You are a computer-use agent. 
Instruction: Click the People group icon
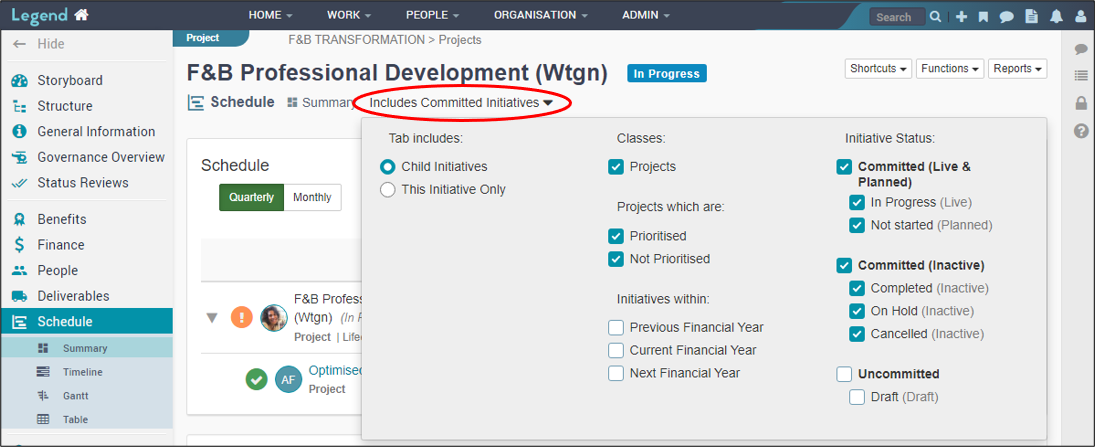[x=20, y=270]
